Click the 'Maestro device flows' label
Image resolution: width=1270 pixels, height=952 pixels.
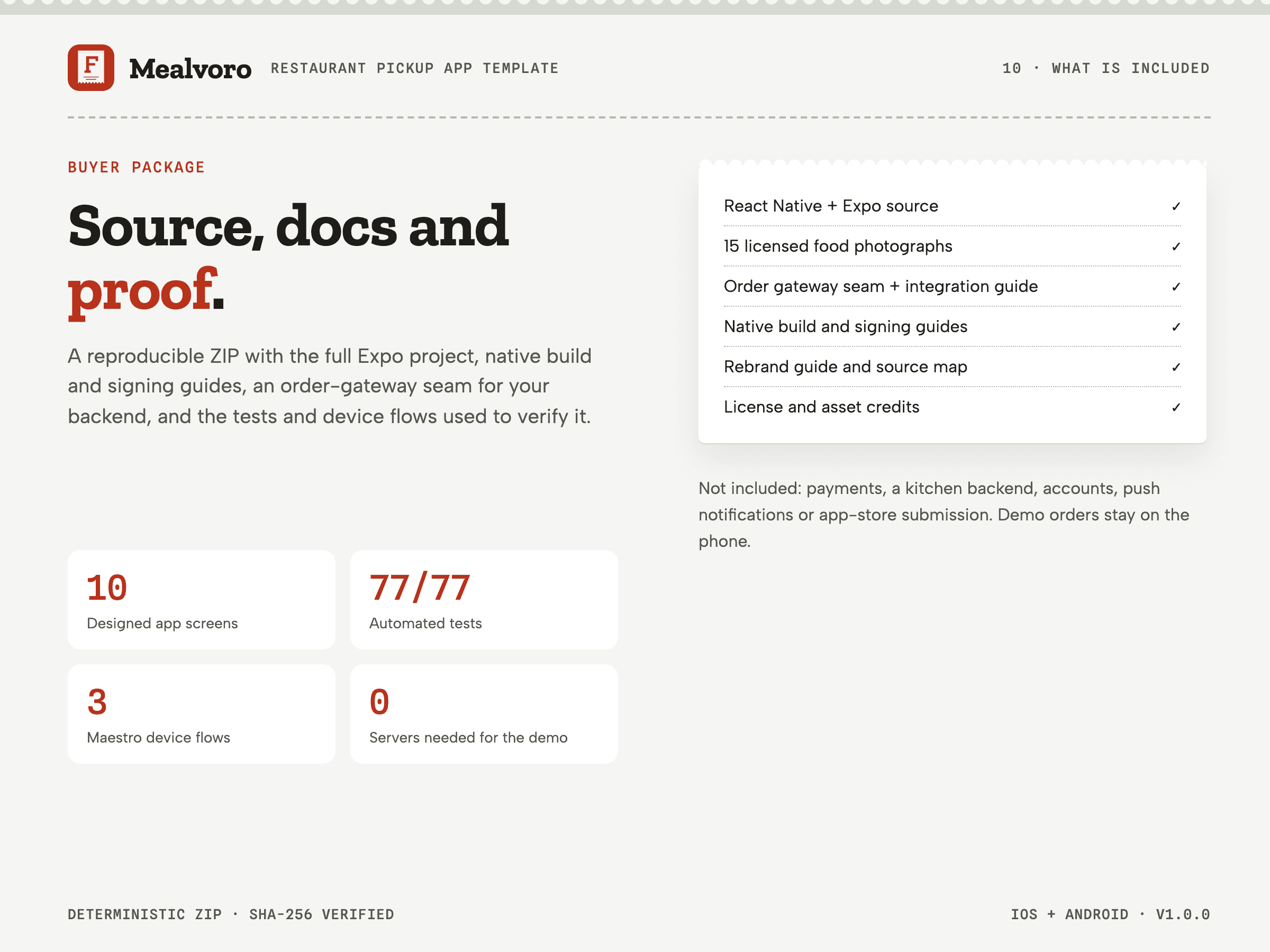158,737
